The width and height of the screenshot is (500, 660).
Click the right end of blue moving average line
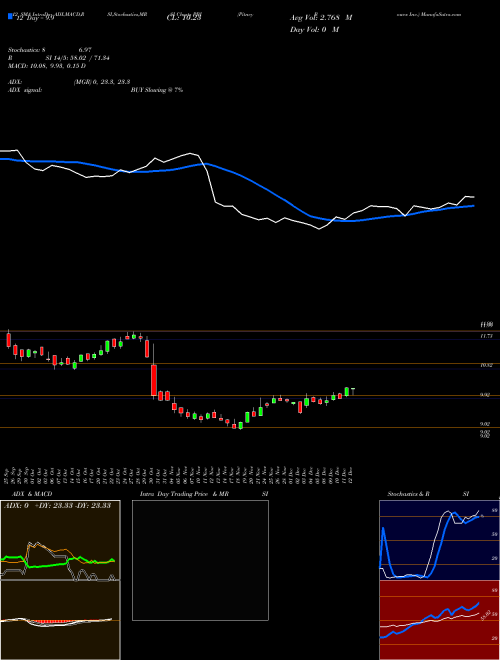473,206
